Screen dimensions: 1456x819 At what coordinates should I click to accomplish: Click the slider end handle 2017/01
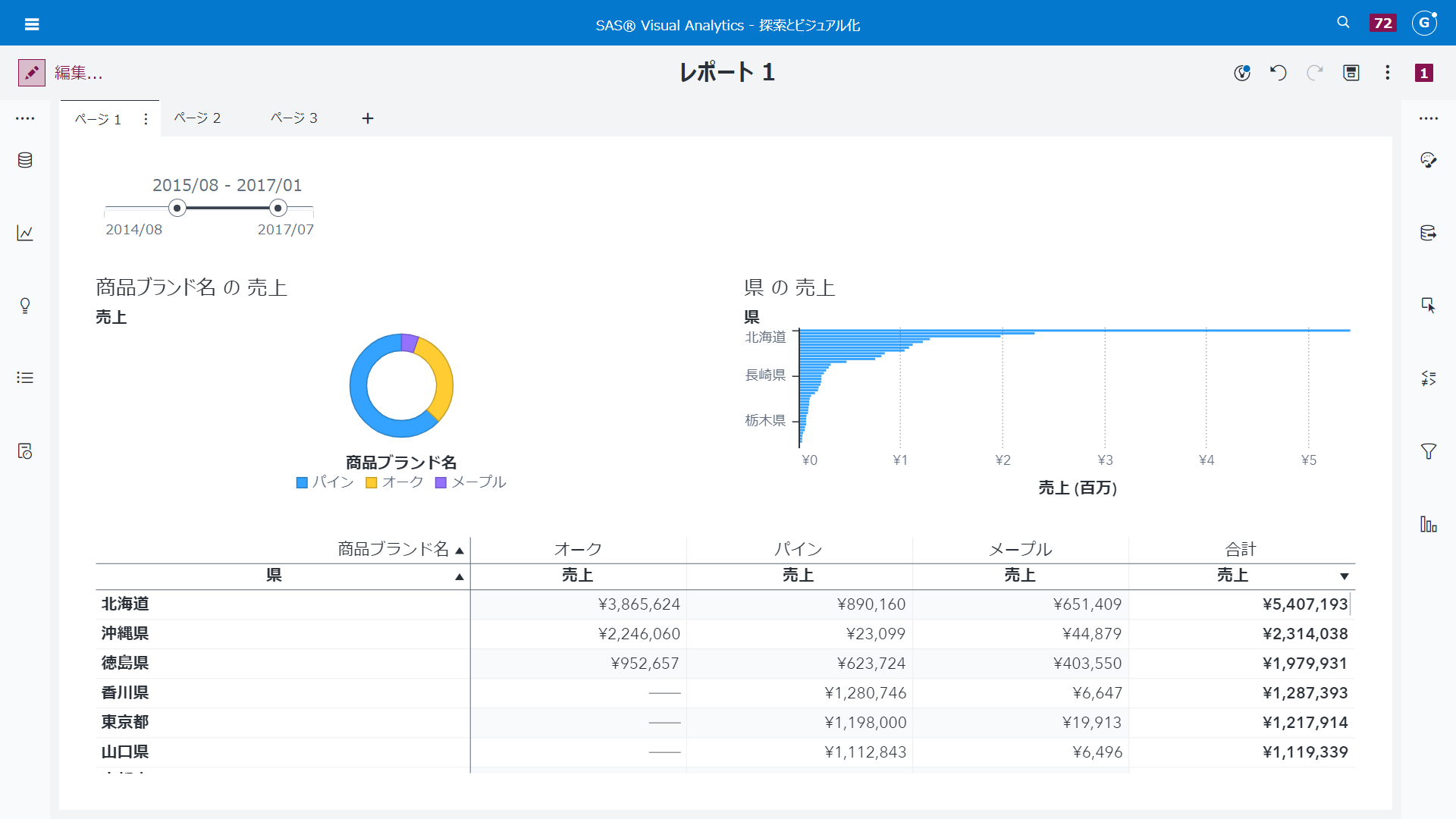point(278,208)
